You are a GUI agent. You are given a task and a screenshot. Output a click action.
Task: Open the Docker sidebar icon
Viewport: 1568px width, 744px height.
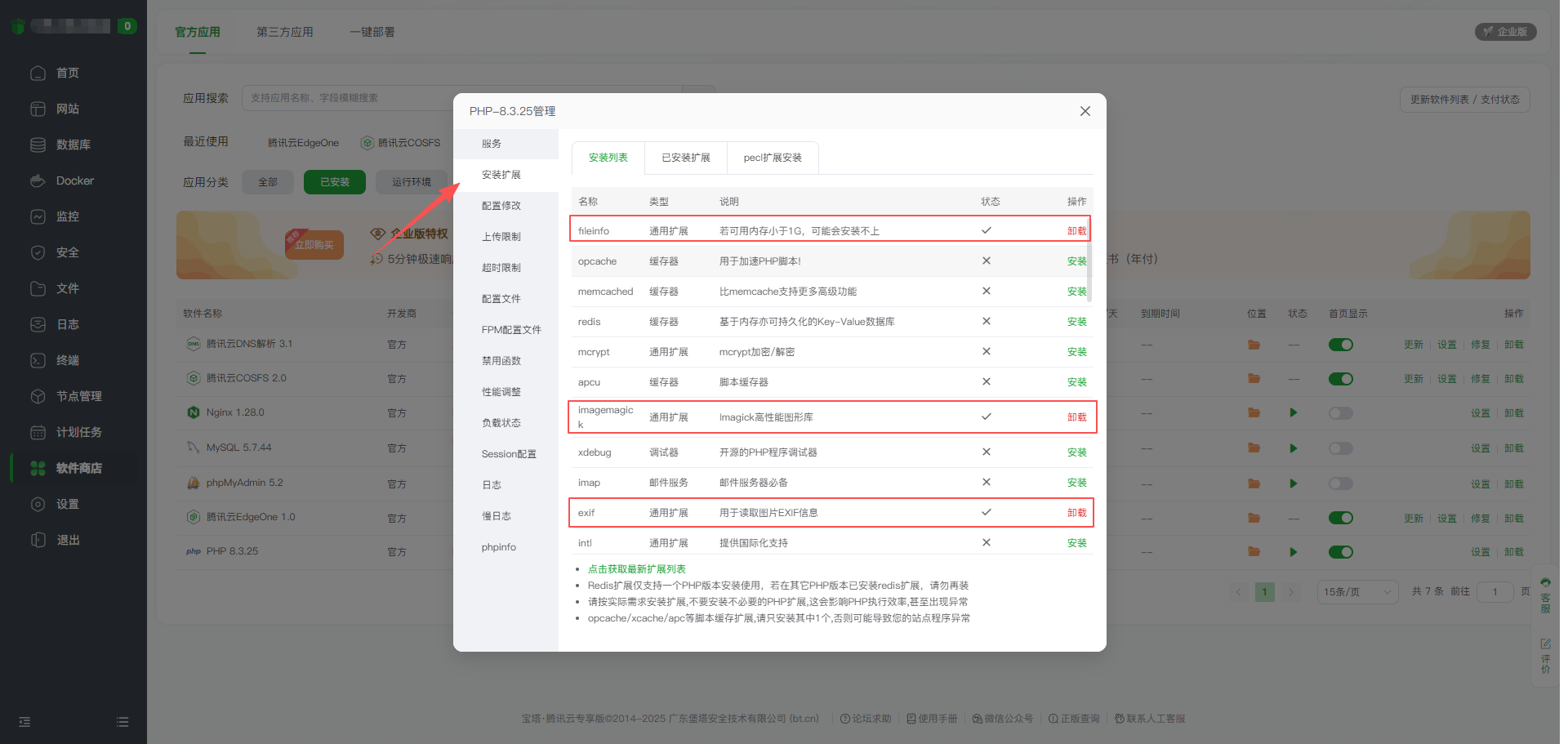(38, 180)
